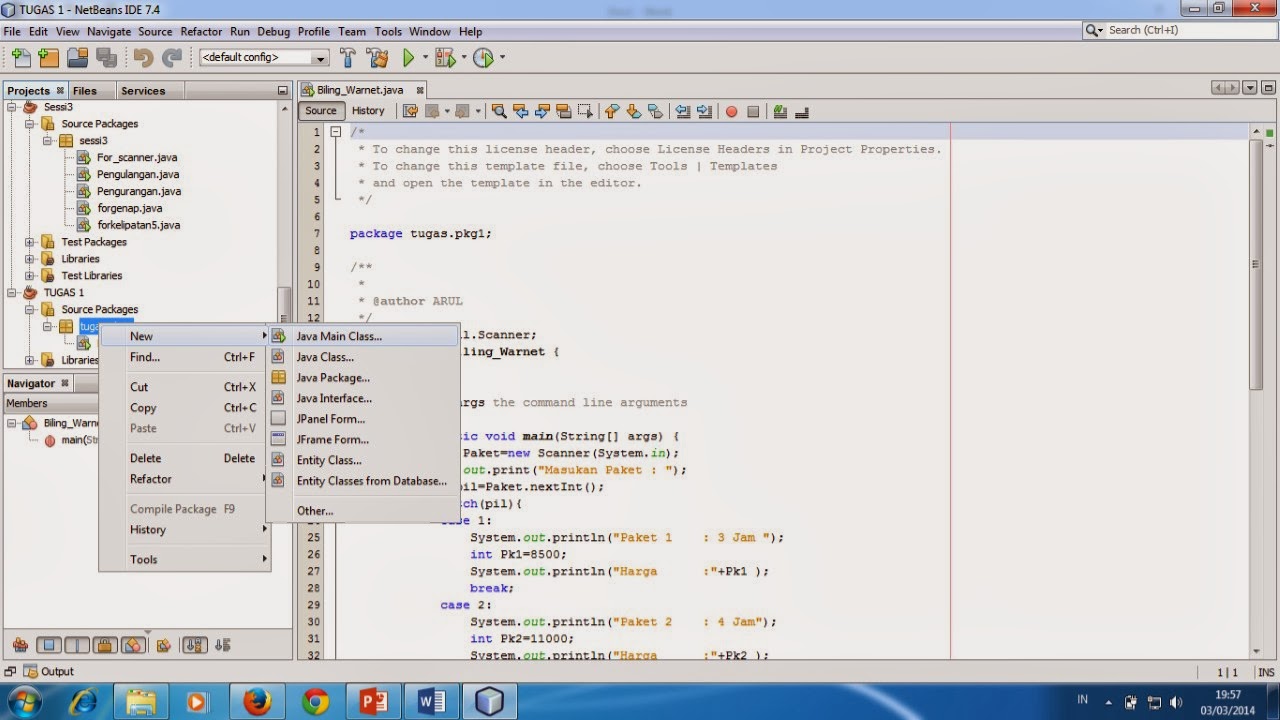Viewport: 1280px width, 720px height.
Task: Click the History view button
Action: coord(368,111)
